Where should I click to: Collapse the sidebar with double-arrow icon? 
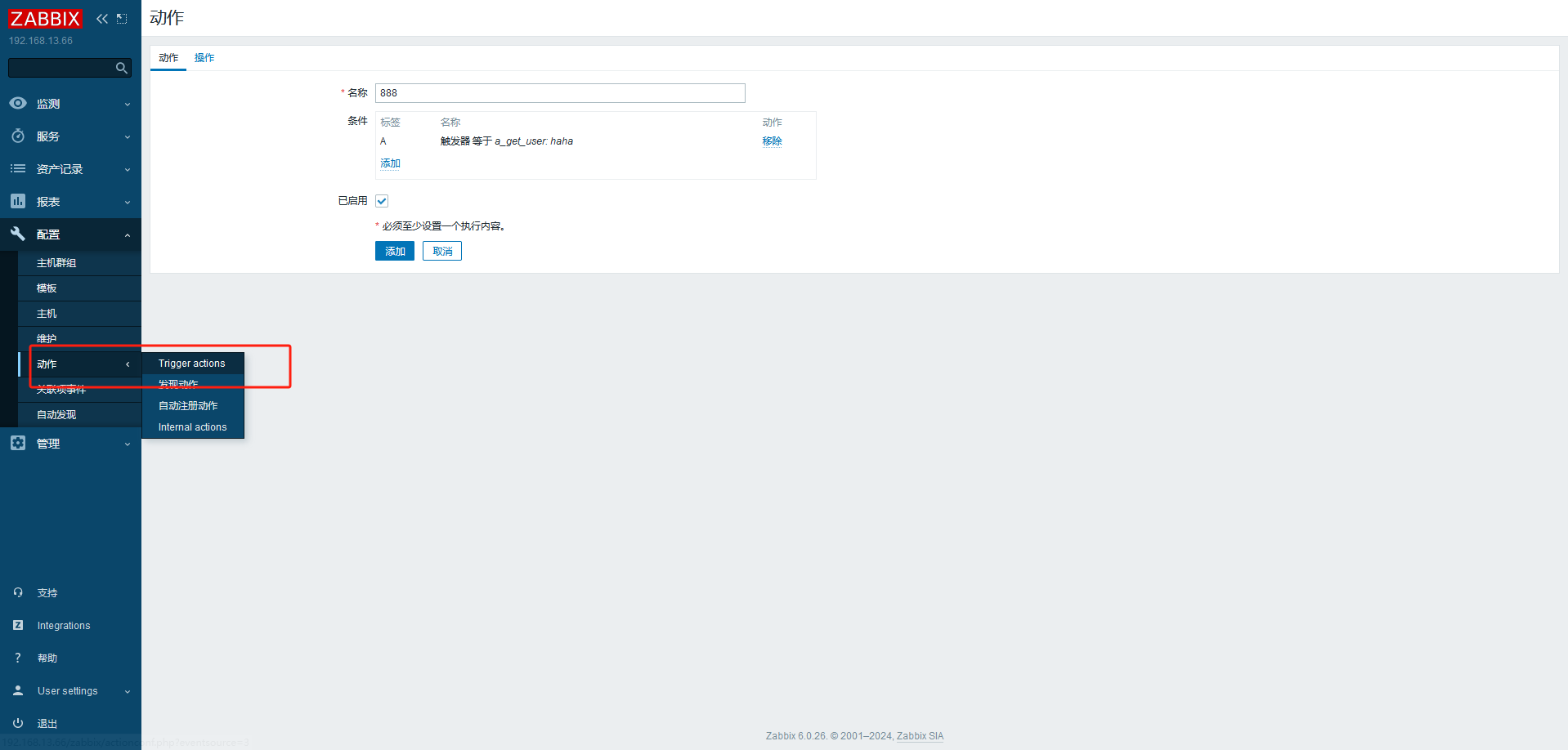tap(102, 19)
